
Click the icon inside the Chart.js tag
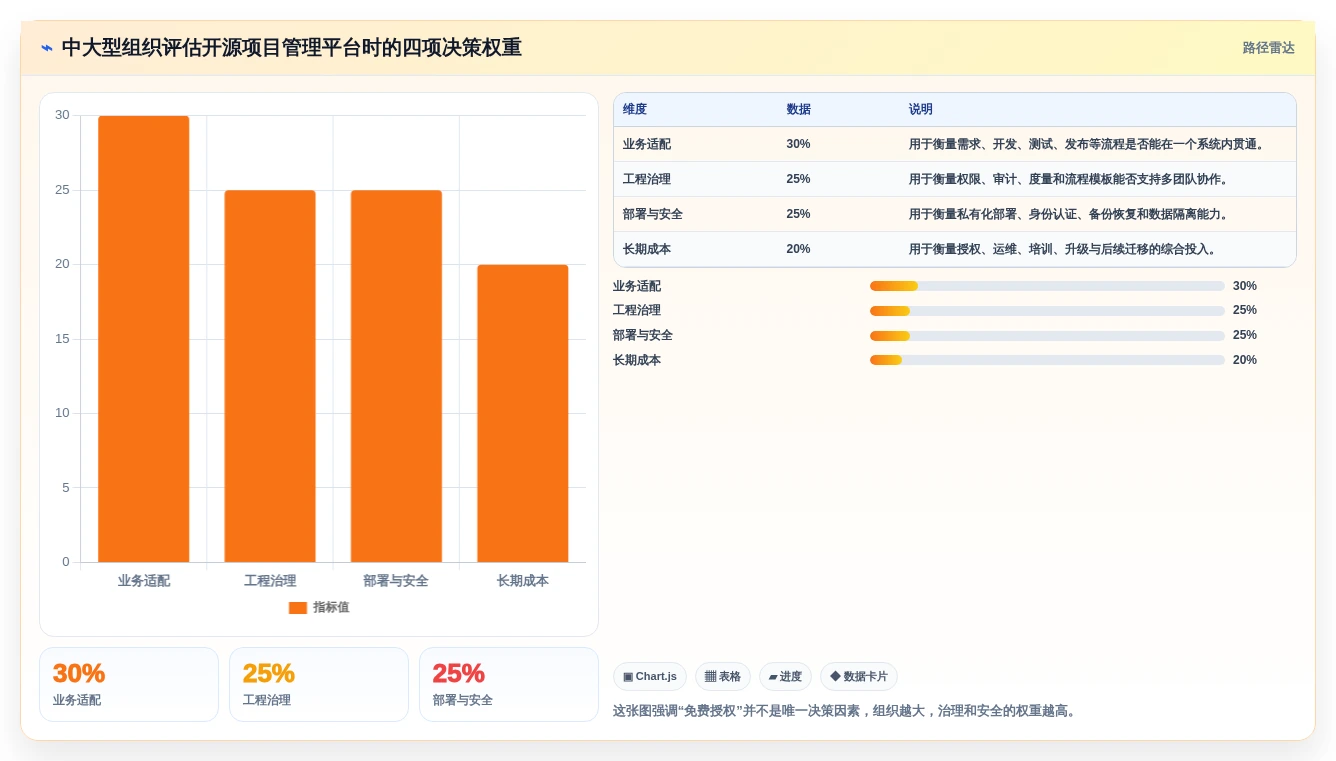628,677
